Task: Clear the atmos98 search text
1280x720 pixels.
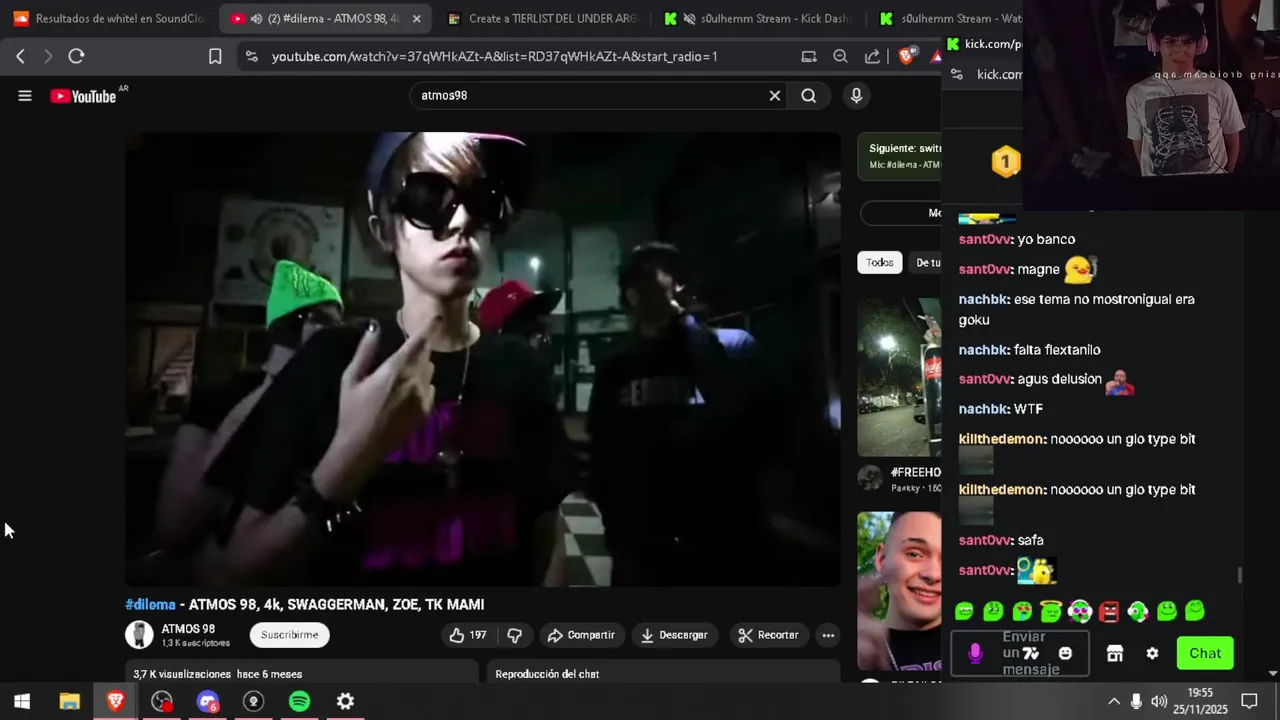Action: tap(774, 96)
